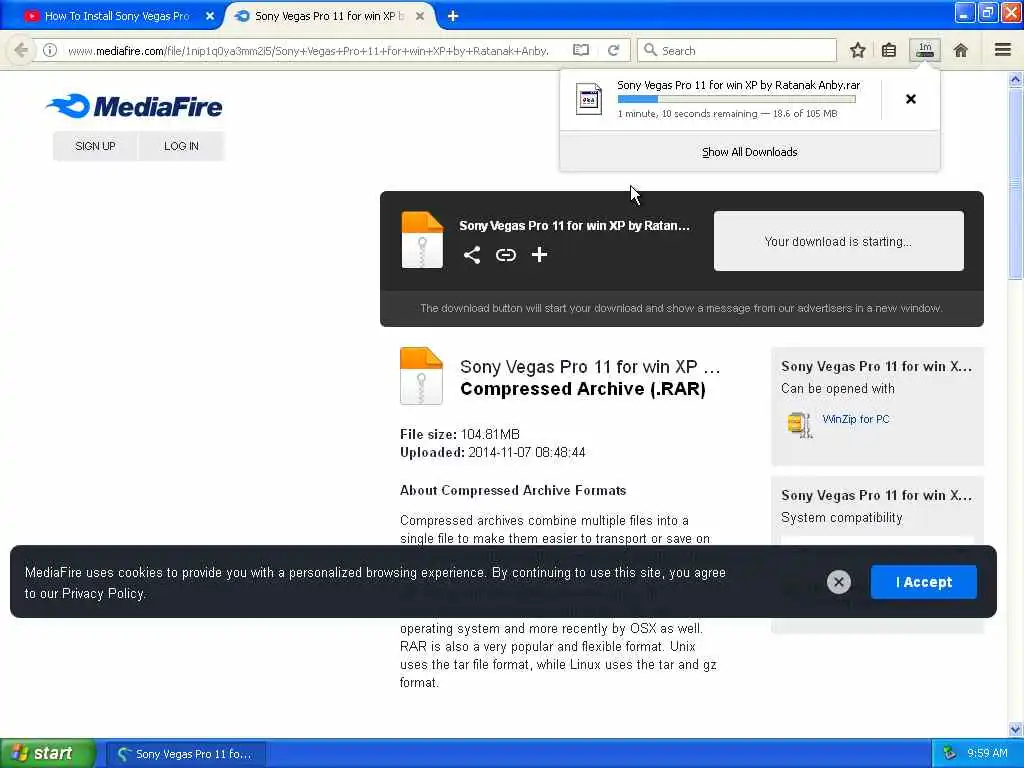The height and width of the screenshot is (768, 1024).
Task: Click the archive icon beside Compressed Archive heading
Action: 421,376
